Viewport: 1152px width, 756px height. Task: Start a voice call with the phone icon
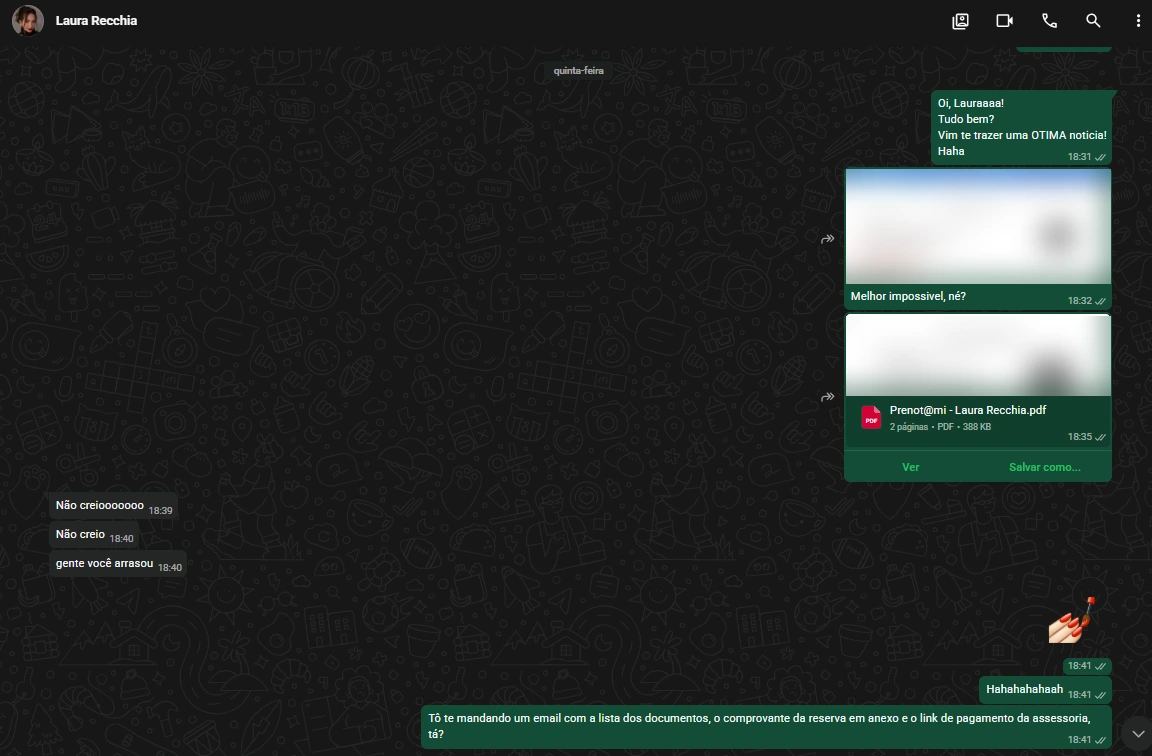[1049, 21]
